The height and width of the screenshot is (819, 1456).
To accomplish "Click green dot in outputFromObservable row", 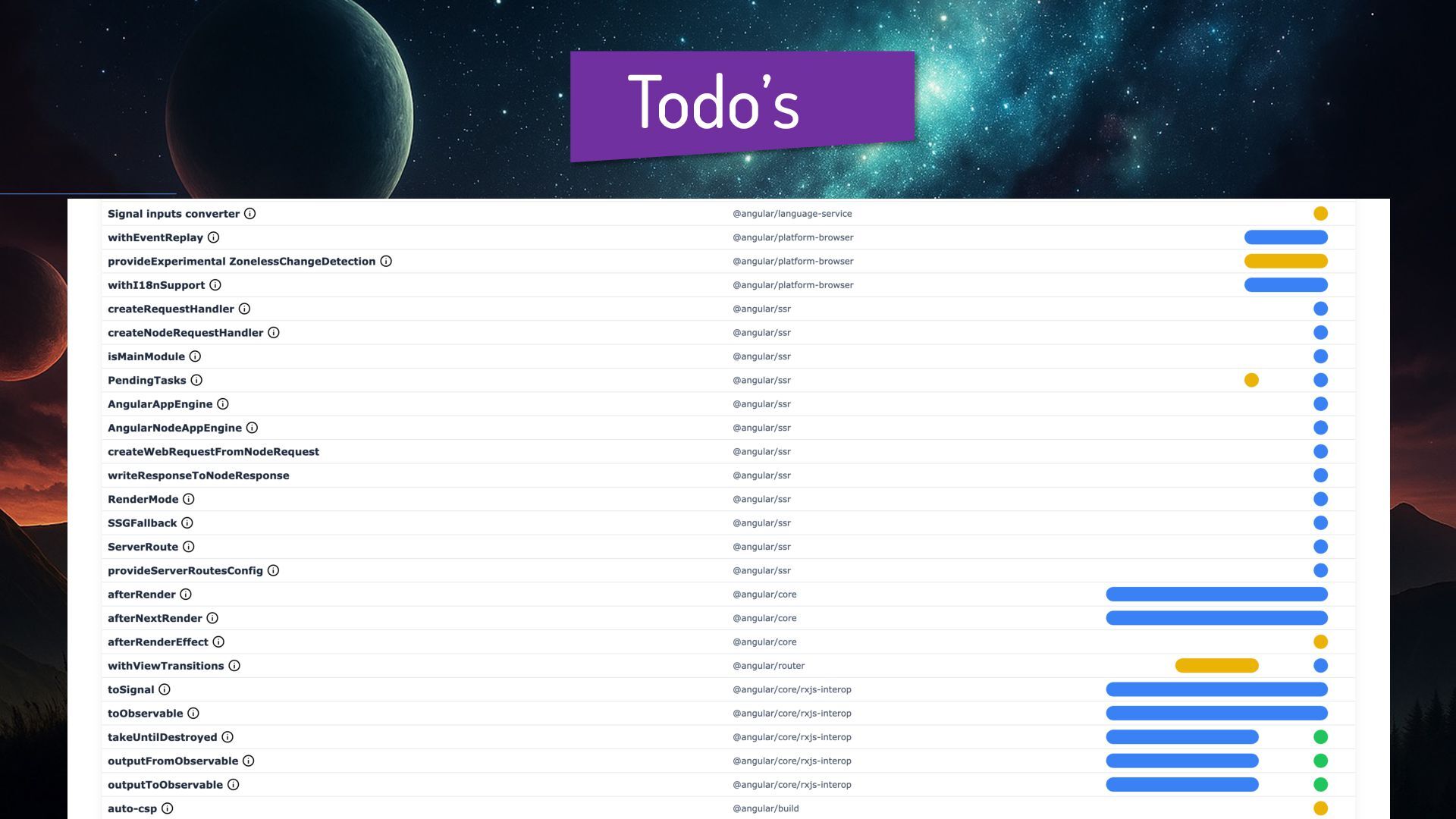I will click(x=1320, y=761).
